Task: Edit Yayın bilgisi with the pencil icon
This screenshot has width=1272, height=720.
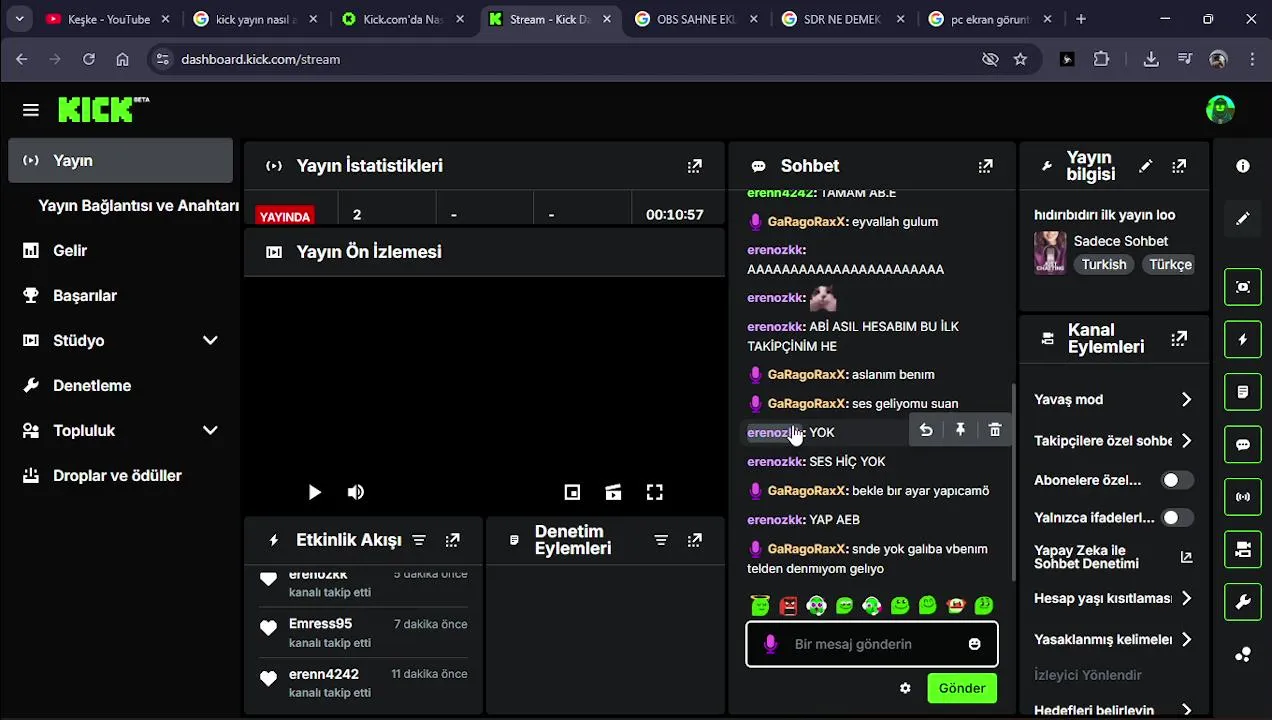Action: (x=1146, y=166)
